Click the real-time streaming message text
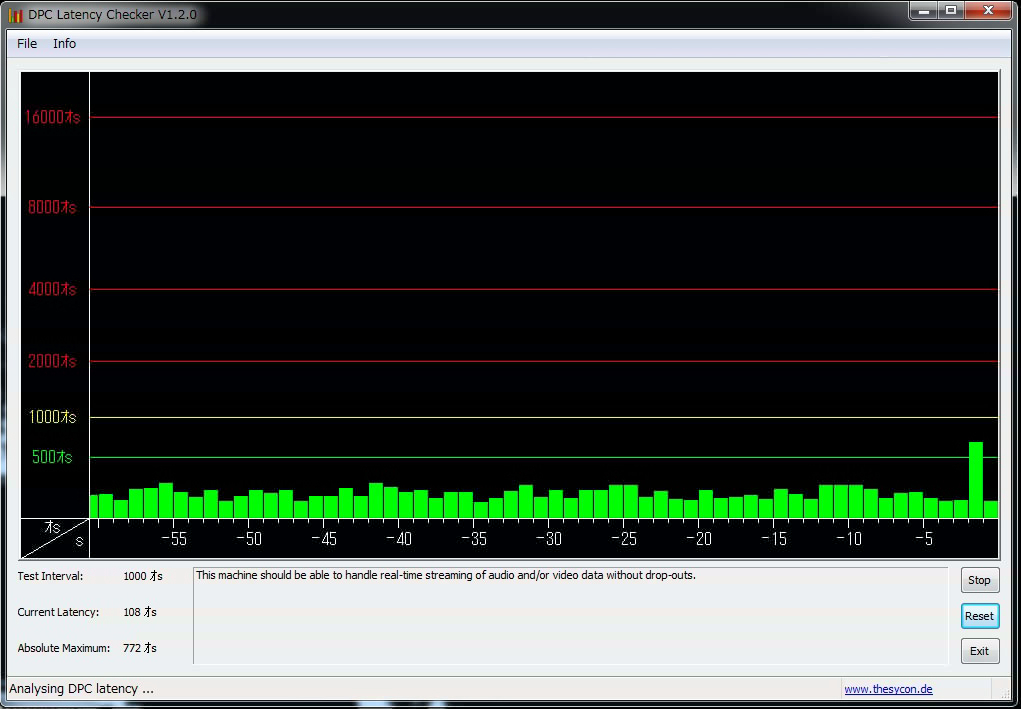Viewport: 1021px width, 709px height. pyautogui.click(x=446, y=576)
